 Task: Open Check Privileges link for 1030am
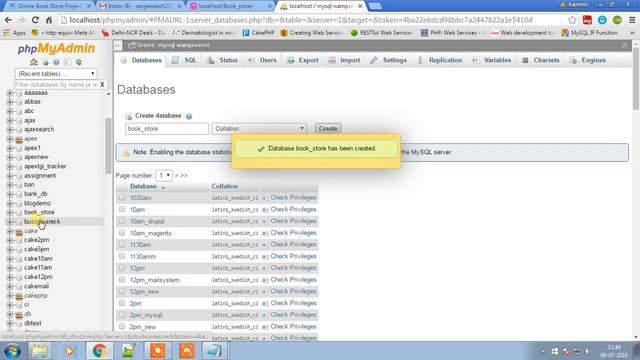click(293, 198)
